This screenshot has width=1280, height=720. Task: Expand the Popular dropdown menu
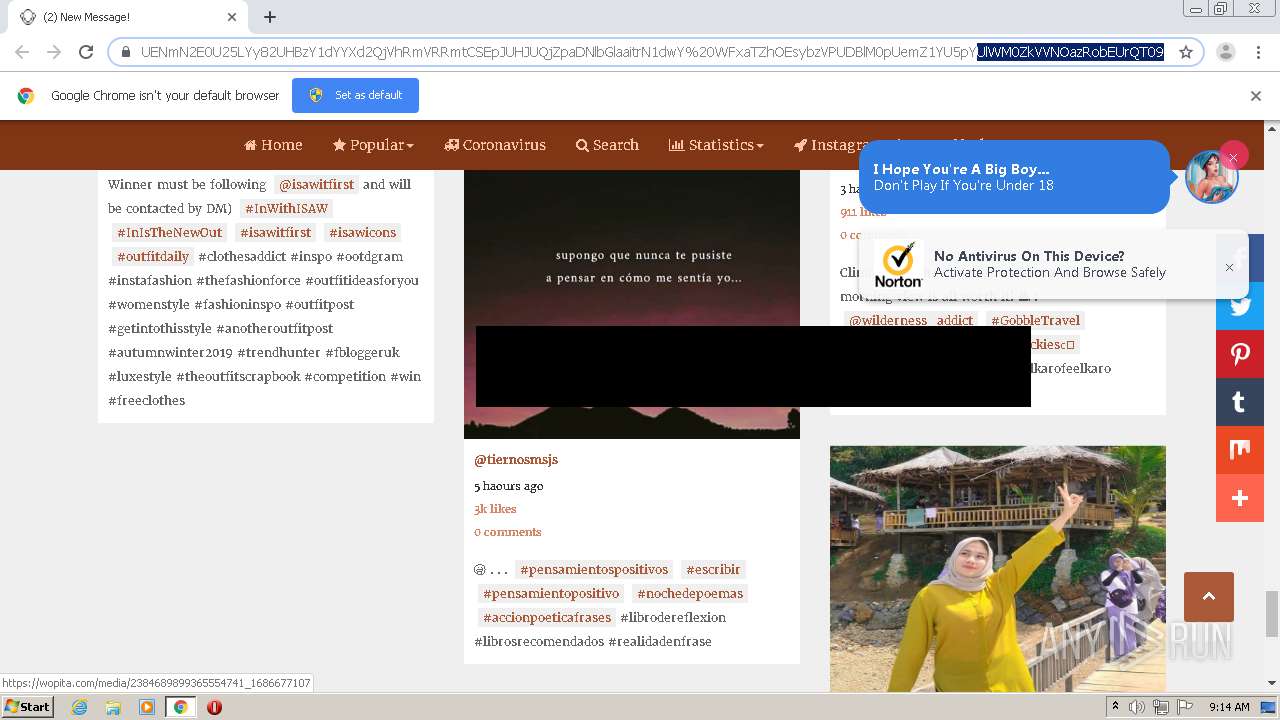373,145
